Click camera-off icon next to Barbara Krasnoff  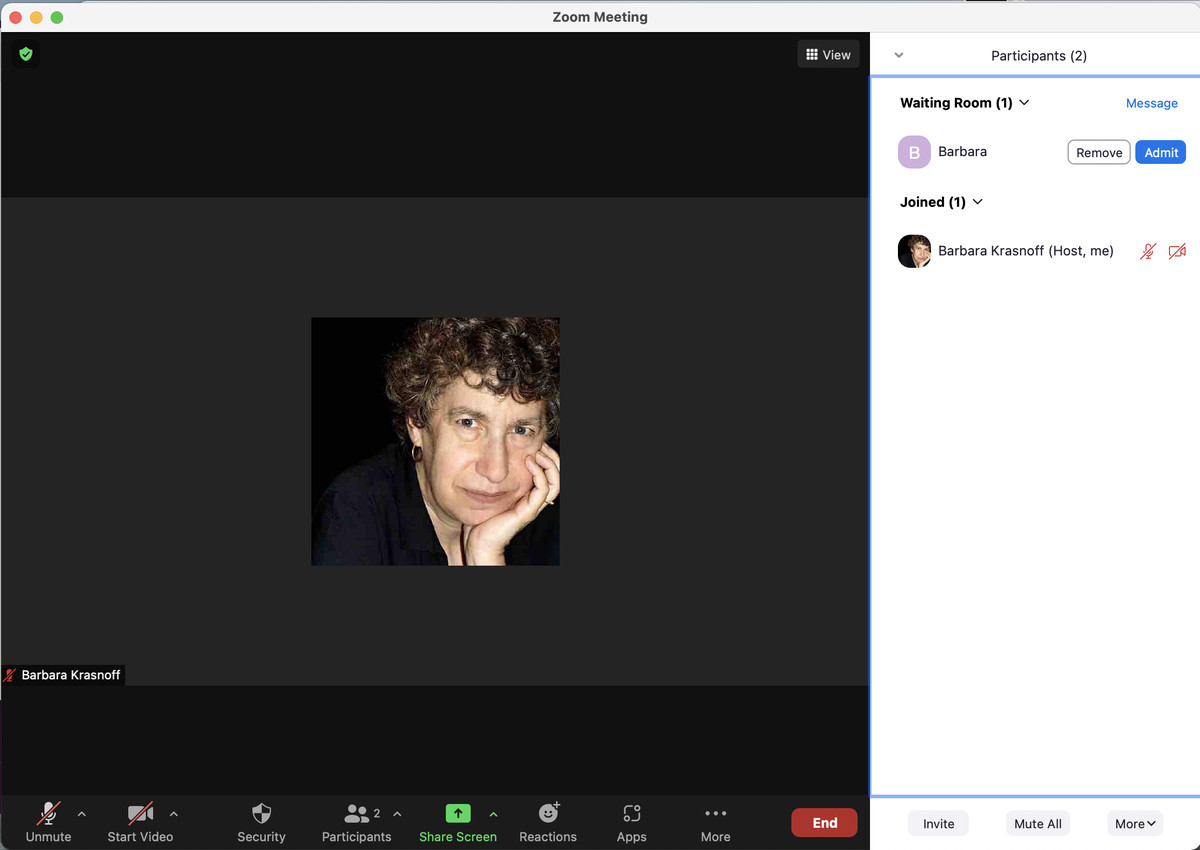[1177, 251]
